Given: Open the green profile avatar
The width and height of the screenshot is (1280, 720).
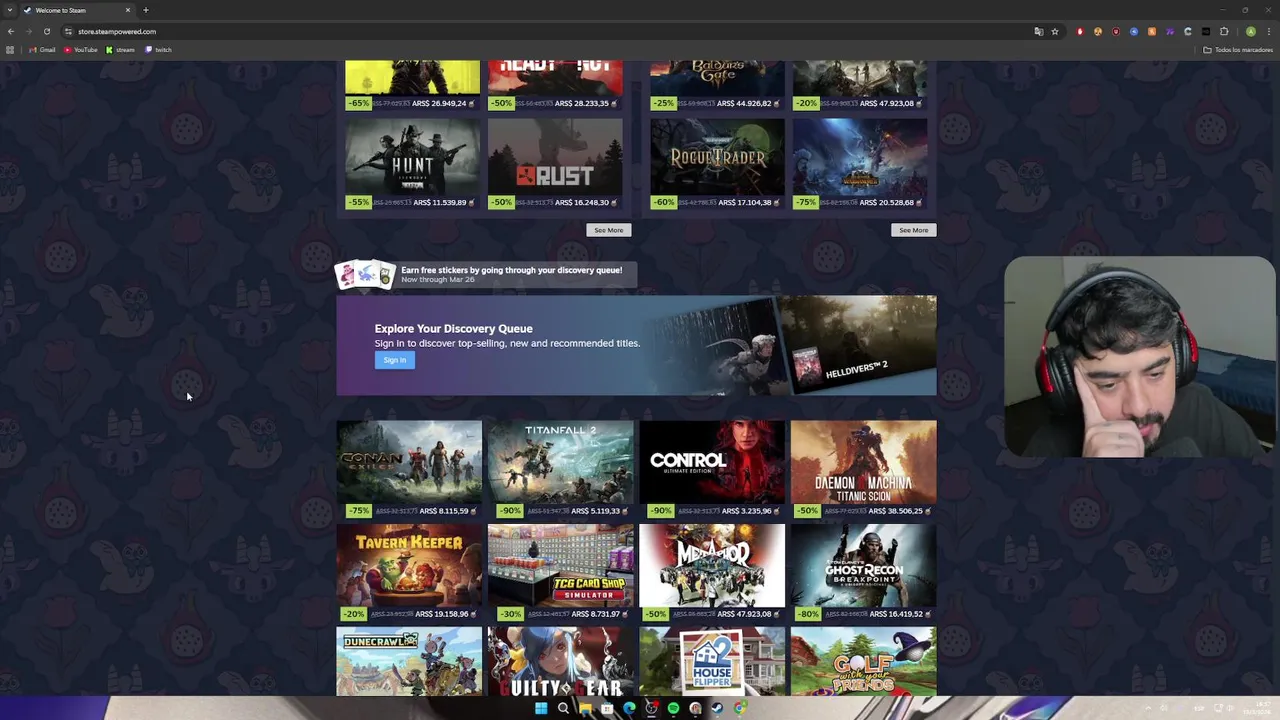Looking at the screenshot, I should pyautogui.click(x=1251, y=31).
